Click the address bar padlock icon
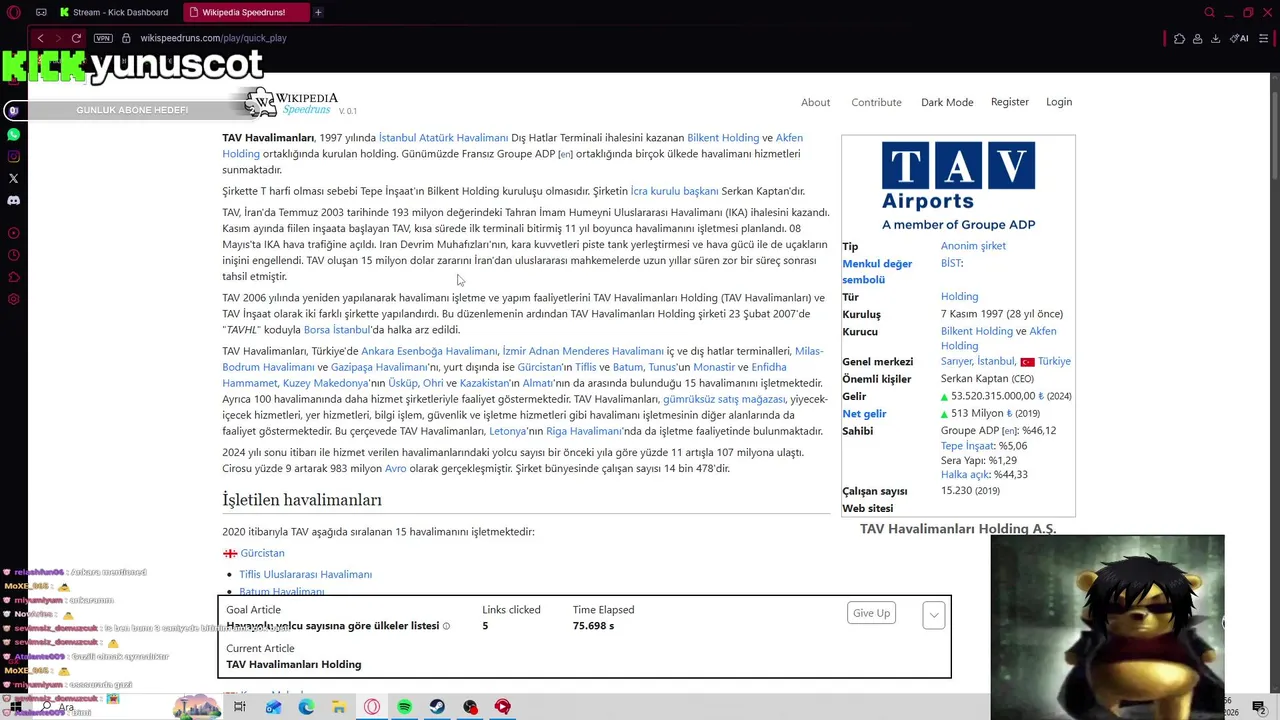Viewport: 1280px width, 720px height. (x=126, y=38)
